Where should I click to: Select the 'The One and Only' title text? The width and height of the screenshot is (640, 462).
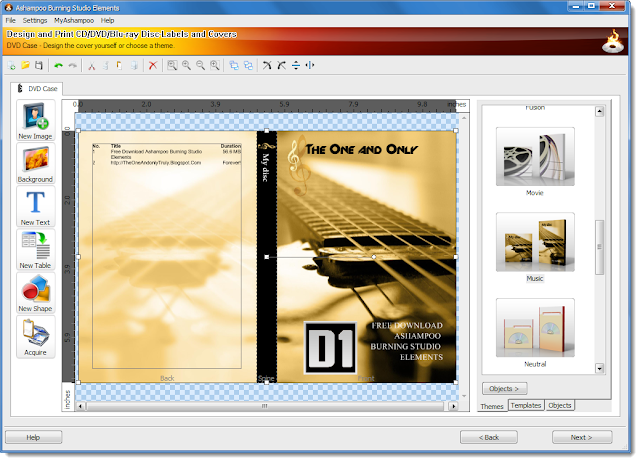coord(361,149)
